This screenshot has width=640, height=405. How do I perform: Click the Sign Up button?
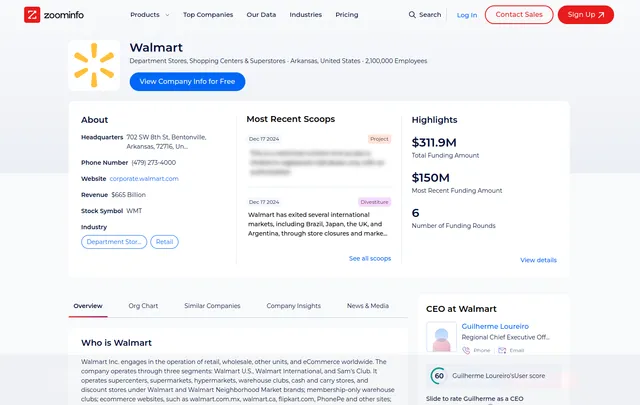[x=585, y=15]
